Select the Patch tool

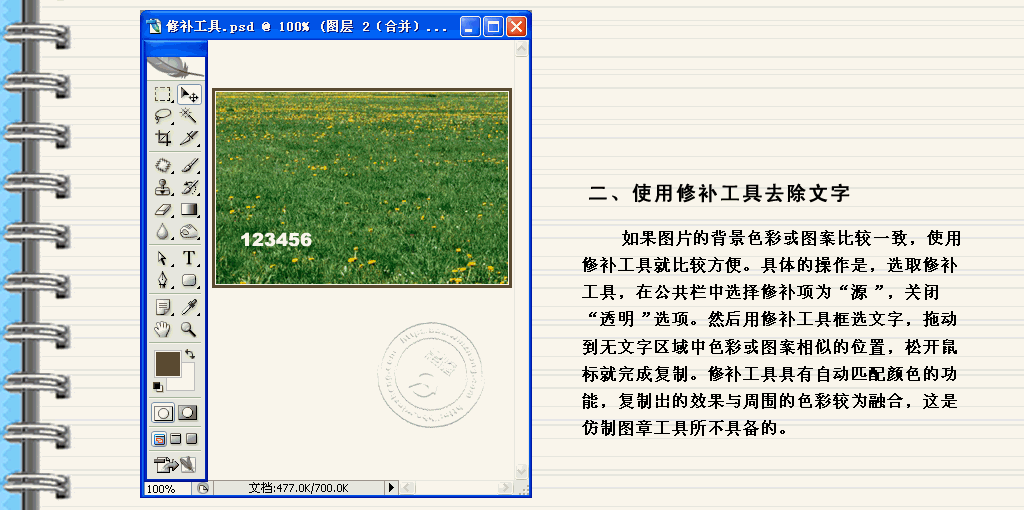pyautogui.click(x=162, y=165)
